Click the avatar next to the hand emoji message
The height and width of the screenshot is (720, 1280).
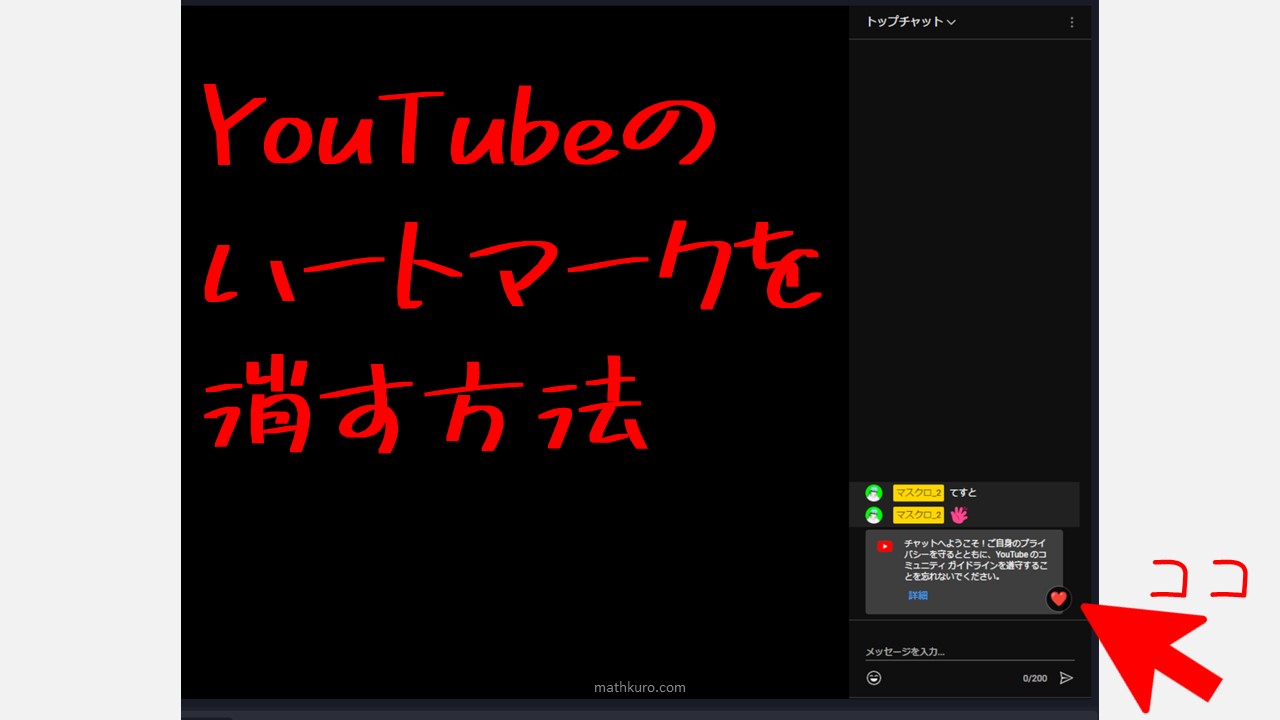click(873, 514)
